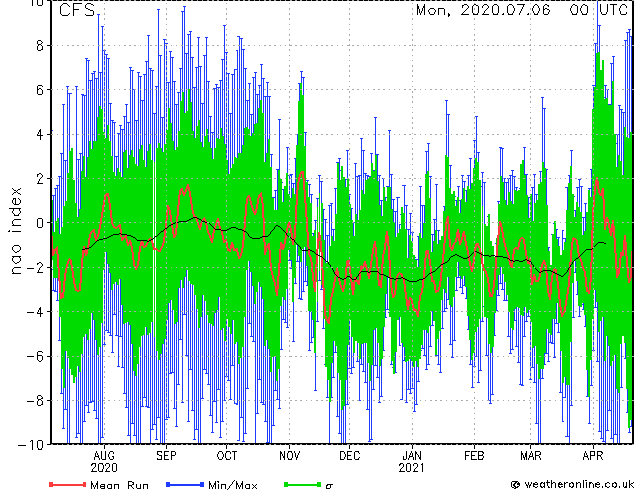The image size is (634, 490).
Task: Click the DEC x-axis month label
Action: coord(350,456)
